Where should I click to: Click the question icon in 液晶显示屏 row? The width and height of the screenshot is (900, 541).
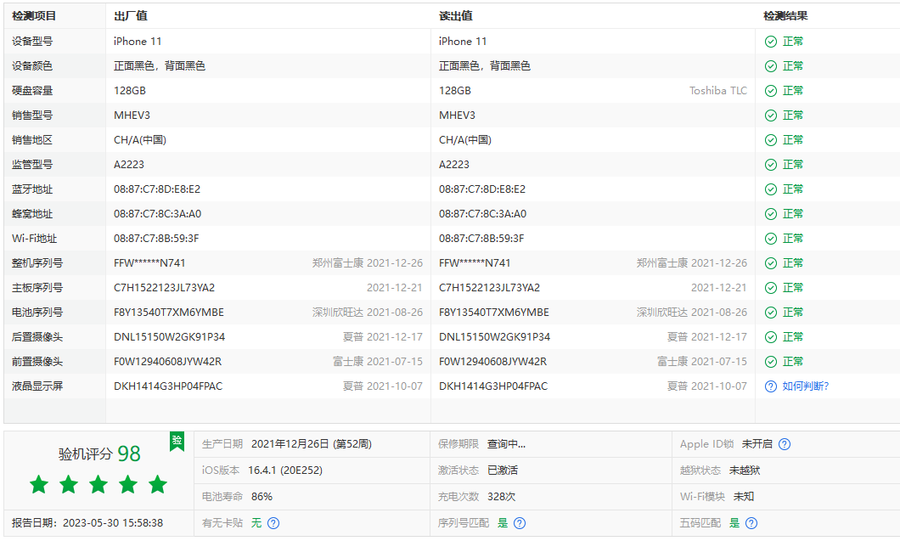pos(770,386)
